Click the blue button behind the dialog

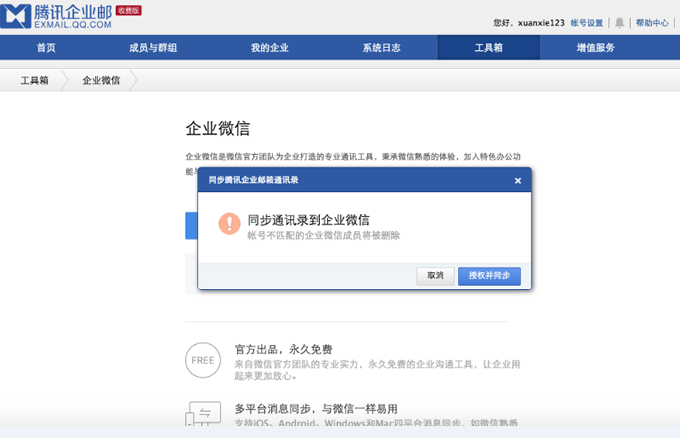[191, 226]
